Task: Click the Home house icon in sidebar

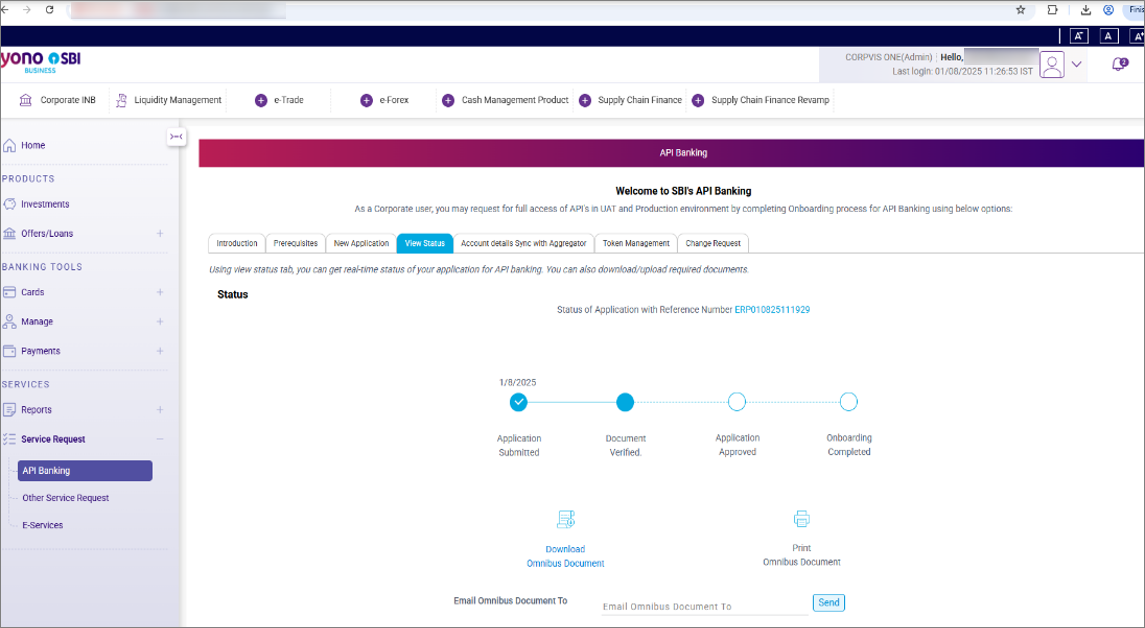Action: (9, 145)
